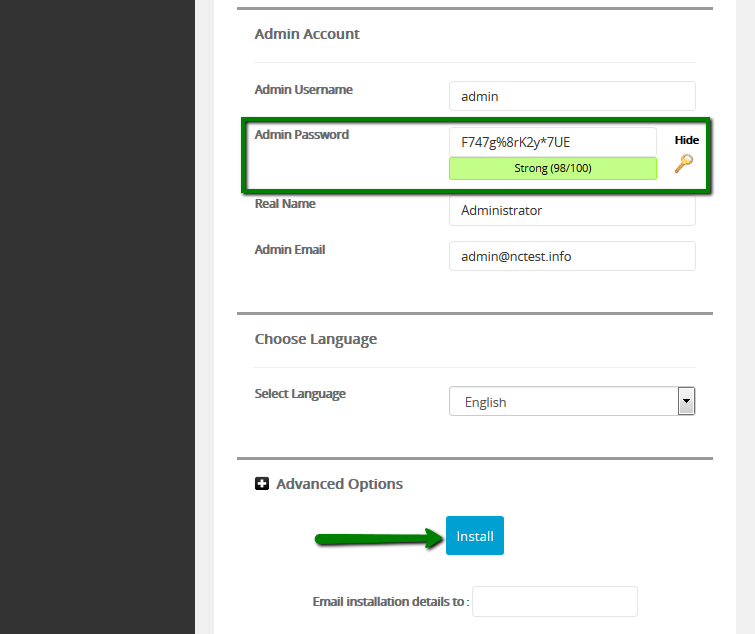Focus the Email installation details field
The height and width of the screenshot is (634, 755).
tap(554, 601)
